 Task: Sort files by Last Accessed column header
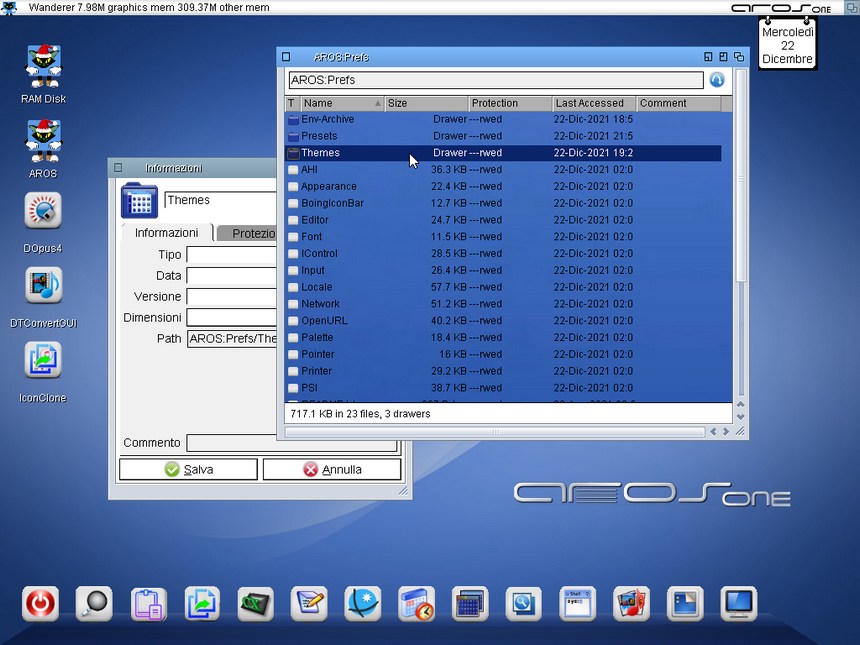click(x=592, y=103)
